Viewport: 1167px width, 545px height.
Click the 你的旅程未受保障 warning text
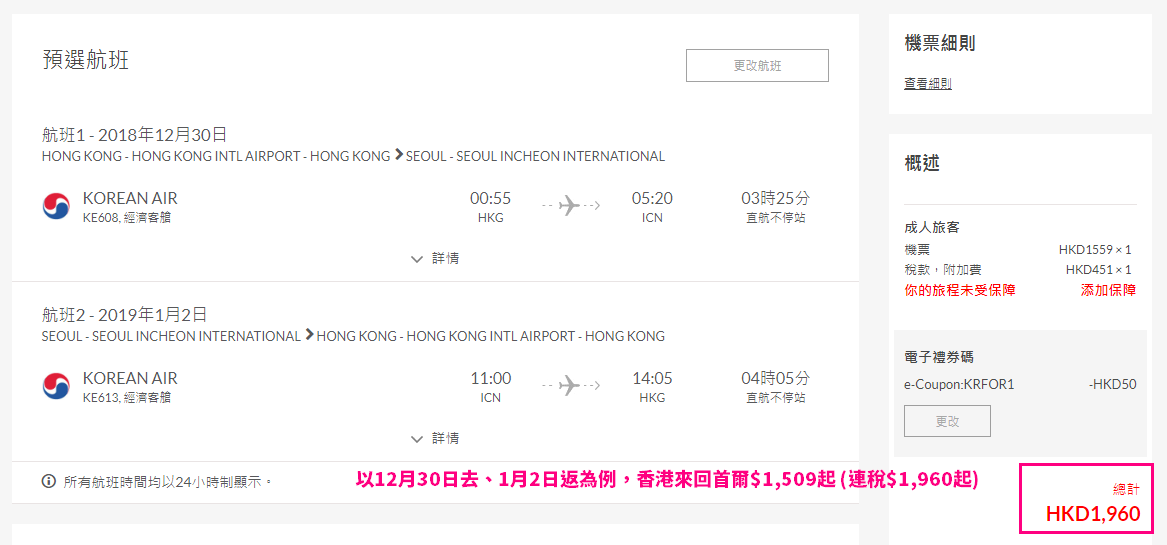point(959,290)
